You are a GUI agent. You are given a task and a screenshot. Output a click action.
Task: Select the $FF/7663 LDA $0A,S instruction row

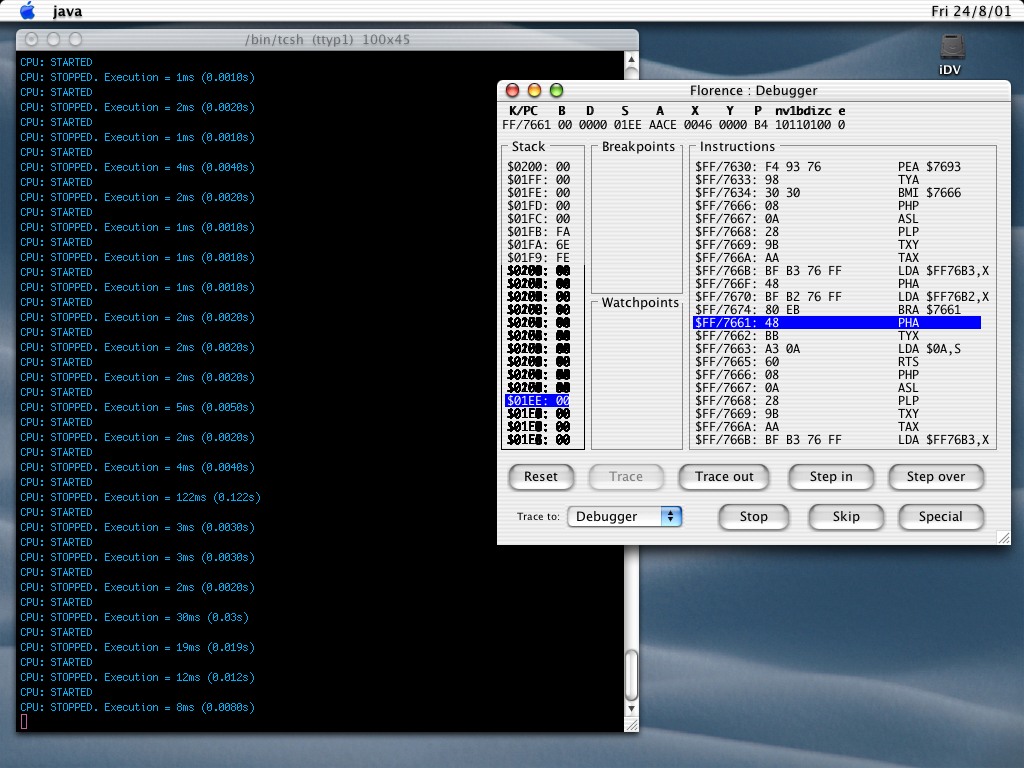(837, 349)
